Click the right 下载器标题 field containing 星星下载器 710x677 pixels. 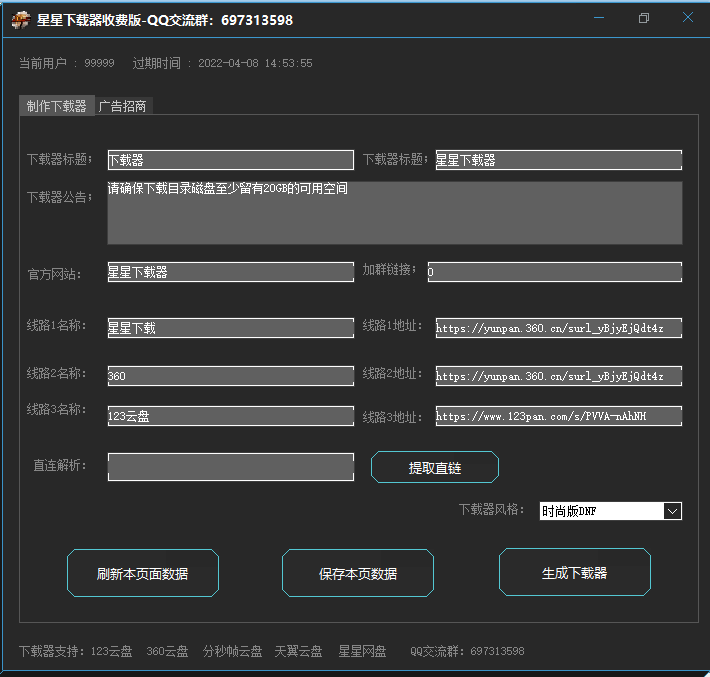pyautogui.click(x=559, y=160)
